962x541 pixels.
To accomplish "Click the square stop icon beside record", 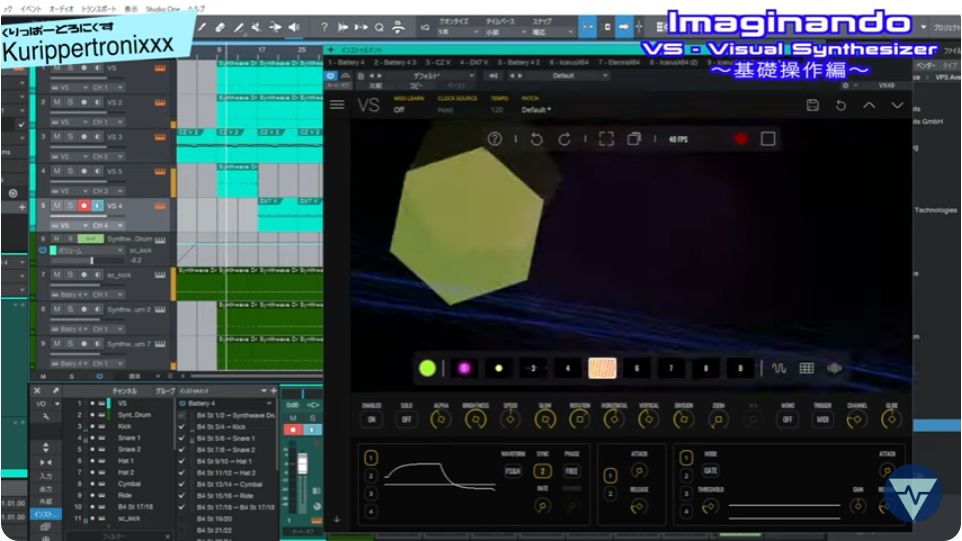I will [768, 139].
